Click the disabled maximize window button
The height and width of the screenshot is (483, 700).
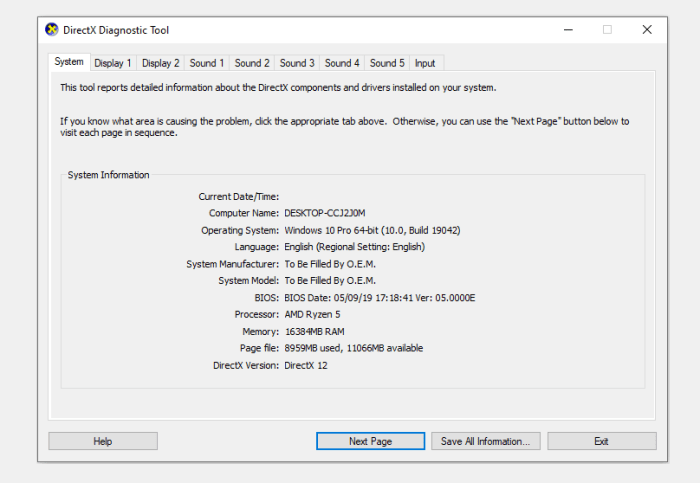coord(607,30)
